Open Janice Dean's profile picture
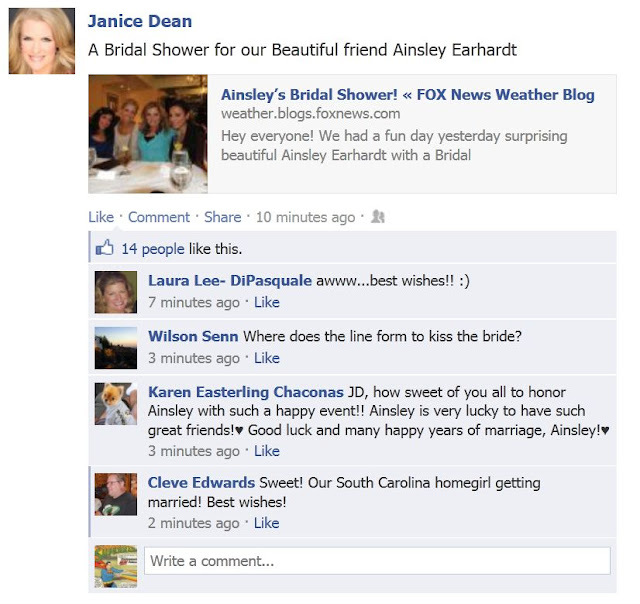 (42, 41)
